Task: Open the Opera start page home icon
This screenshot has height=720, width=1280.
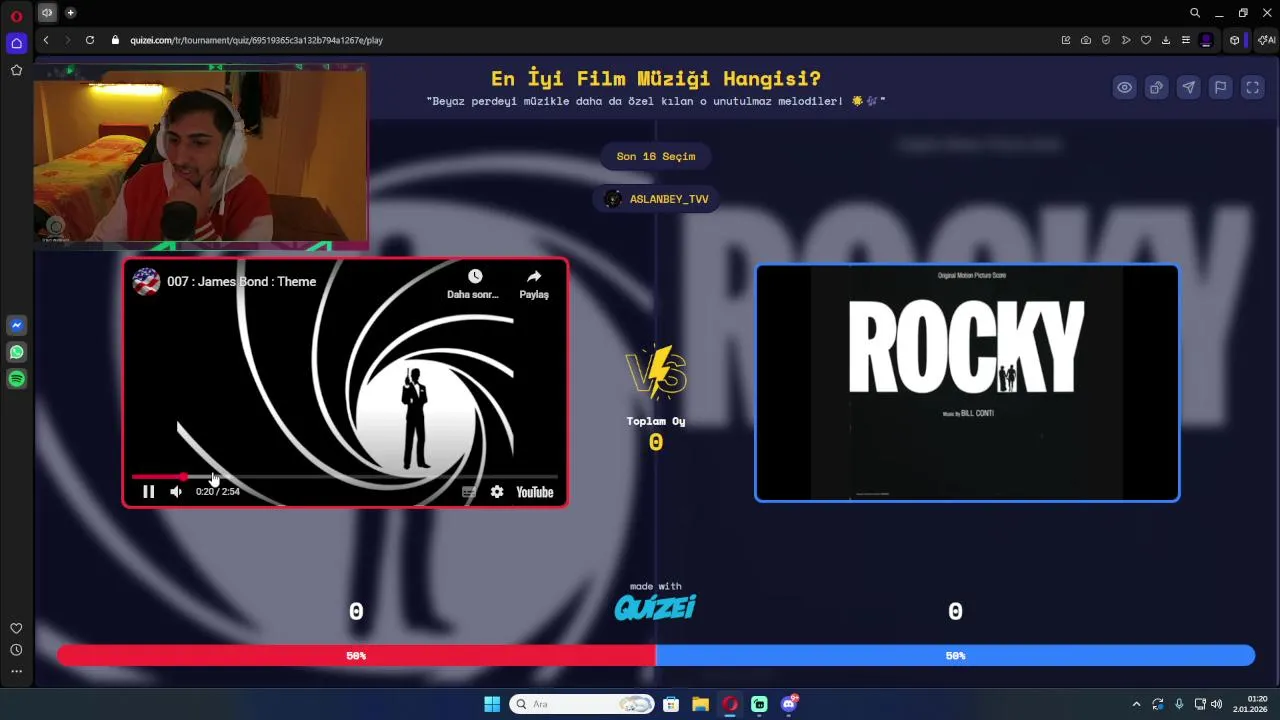Action: click(x=16, y=43)
